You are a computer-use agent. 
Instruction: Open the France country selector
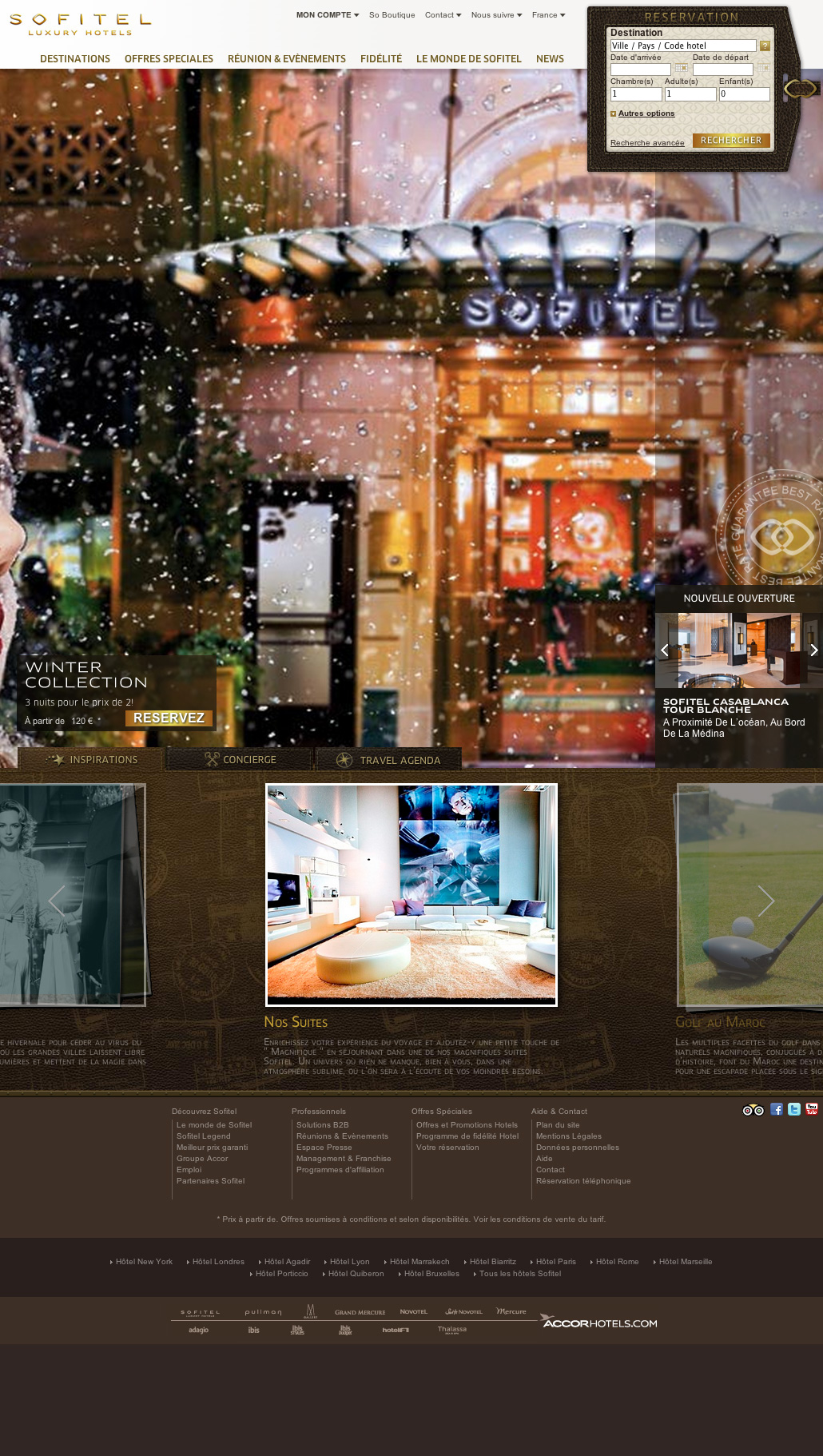548,15
